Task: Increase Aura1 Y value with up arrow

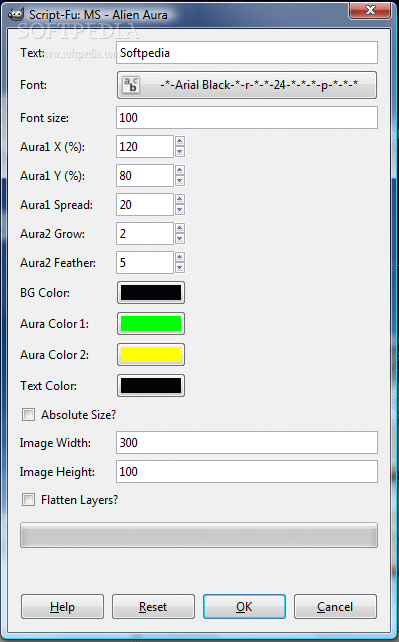Action: coord(180,170)
